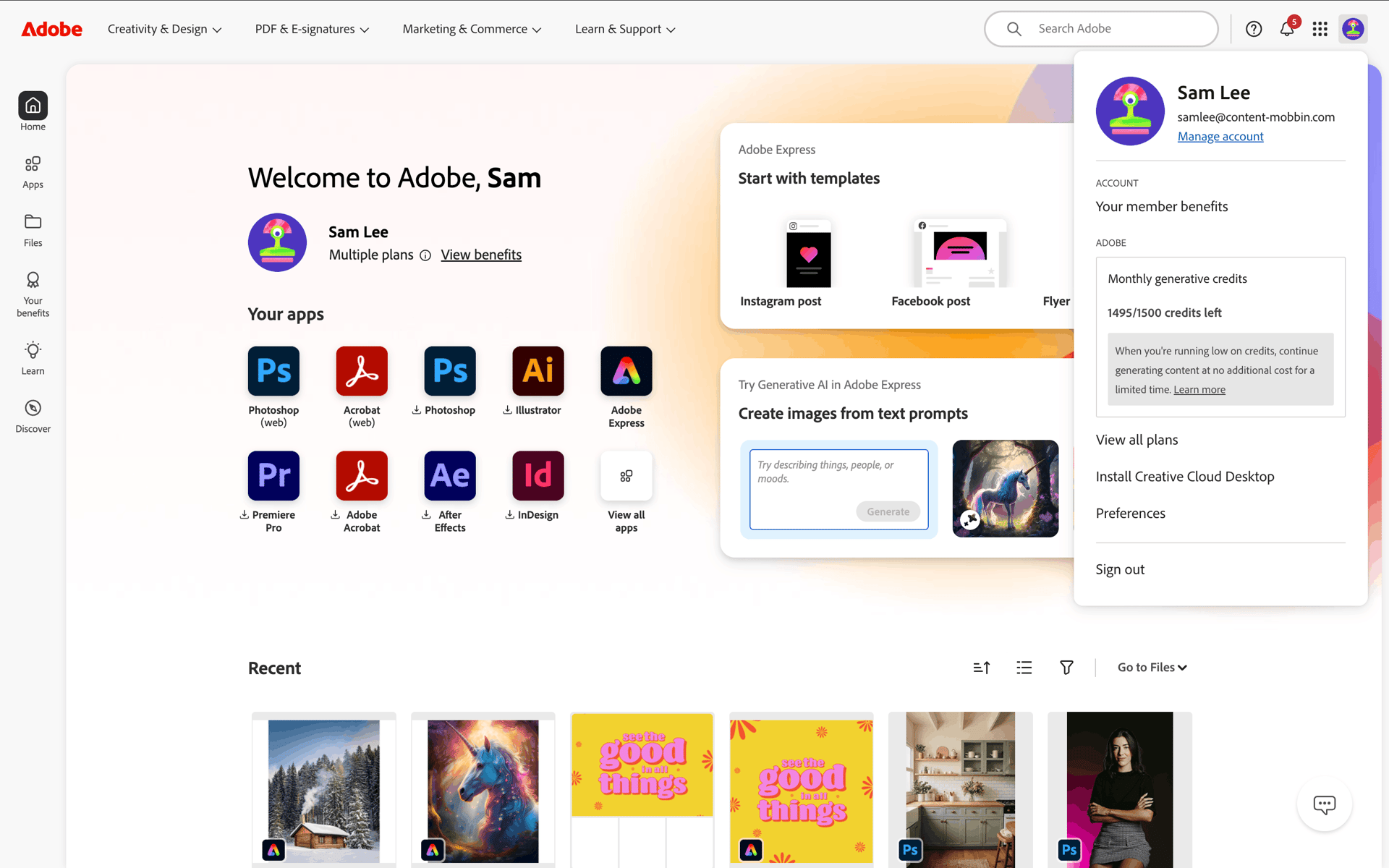Click the View benefits link
Screen dimensions: 1389x868
pos(481,255)
